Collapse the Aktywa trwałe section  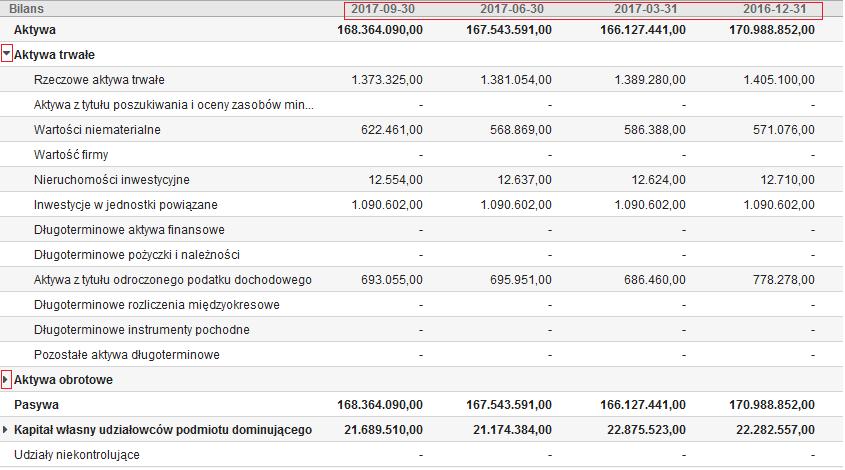tap(6, 54)
